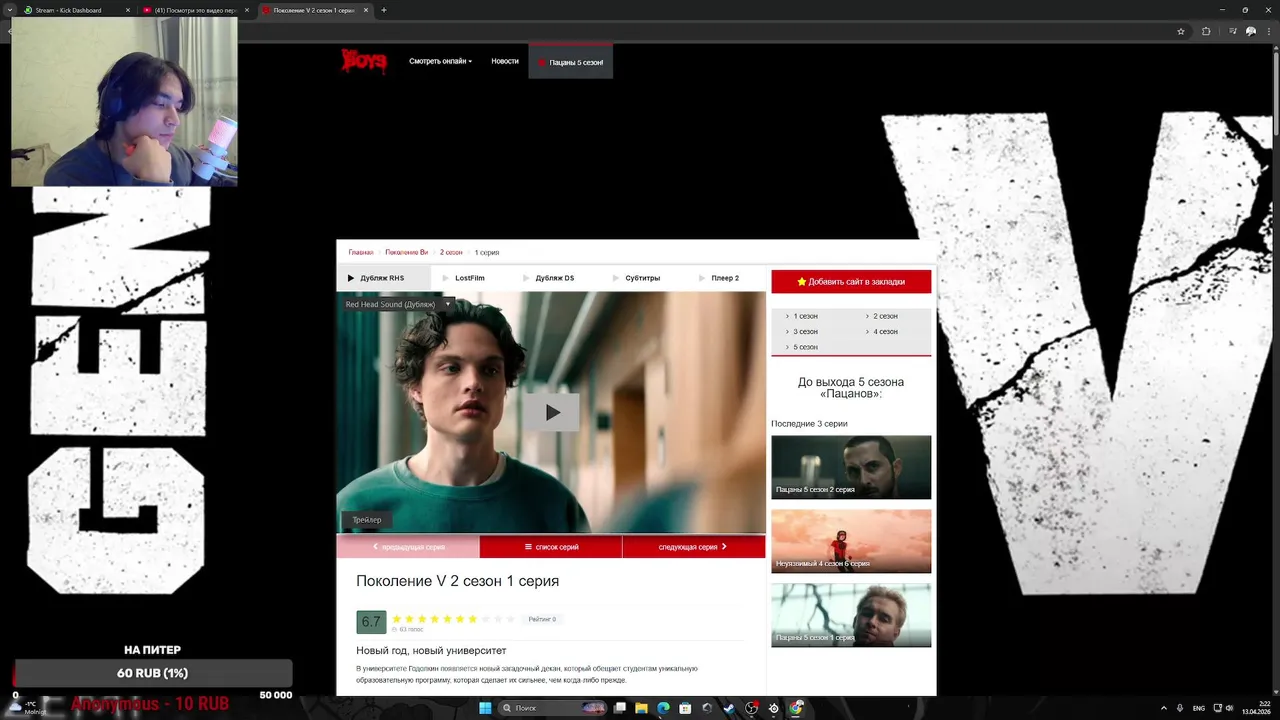Open the Смотреть онлайн dropdown menu

pos(440,61)
